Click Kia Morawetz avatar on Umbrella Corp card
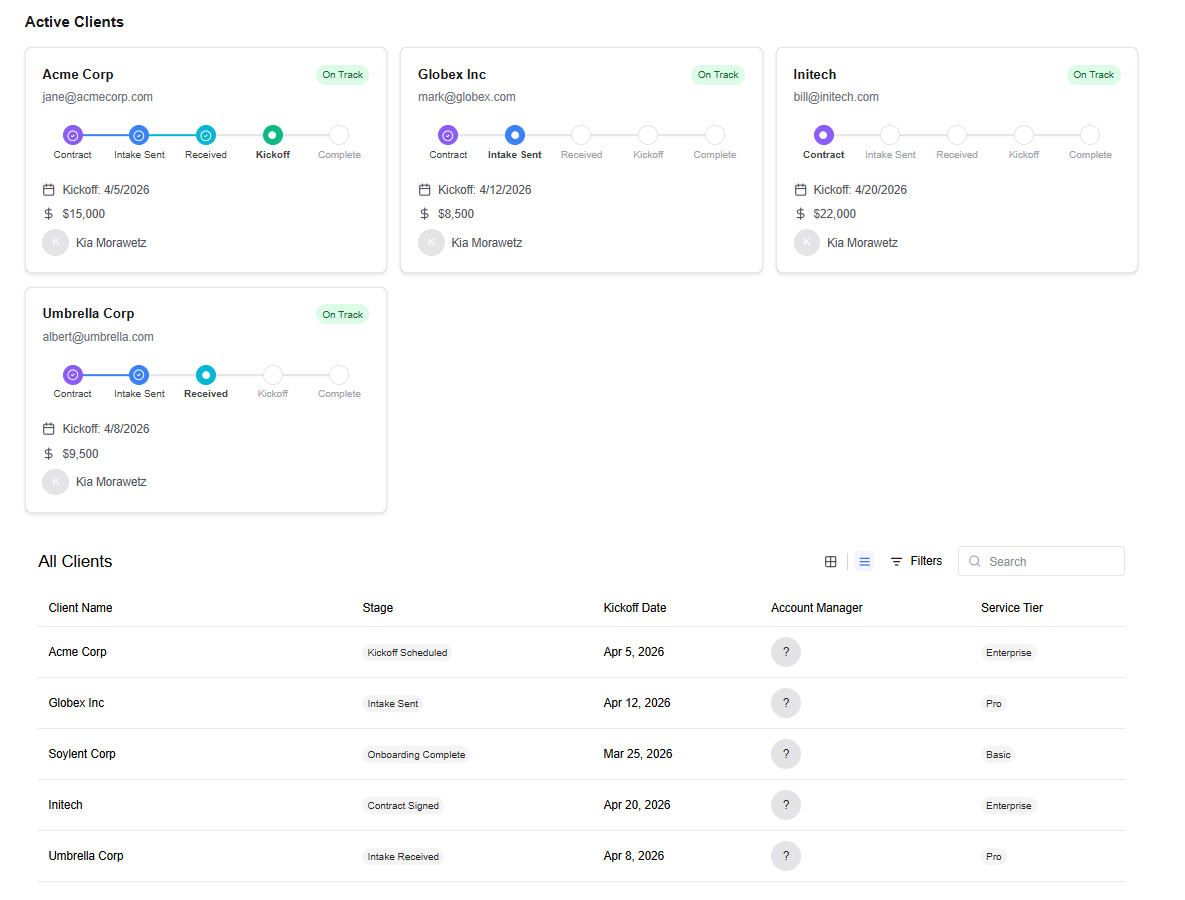The width and height of the screenshot is (1185, 900). pos(55,481)
